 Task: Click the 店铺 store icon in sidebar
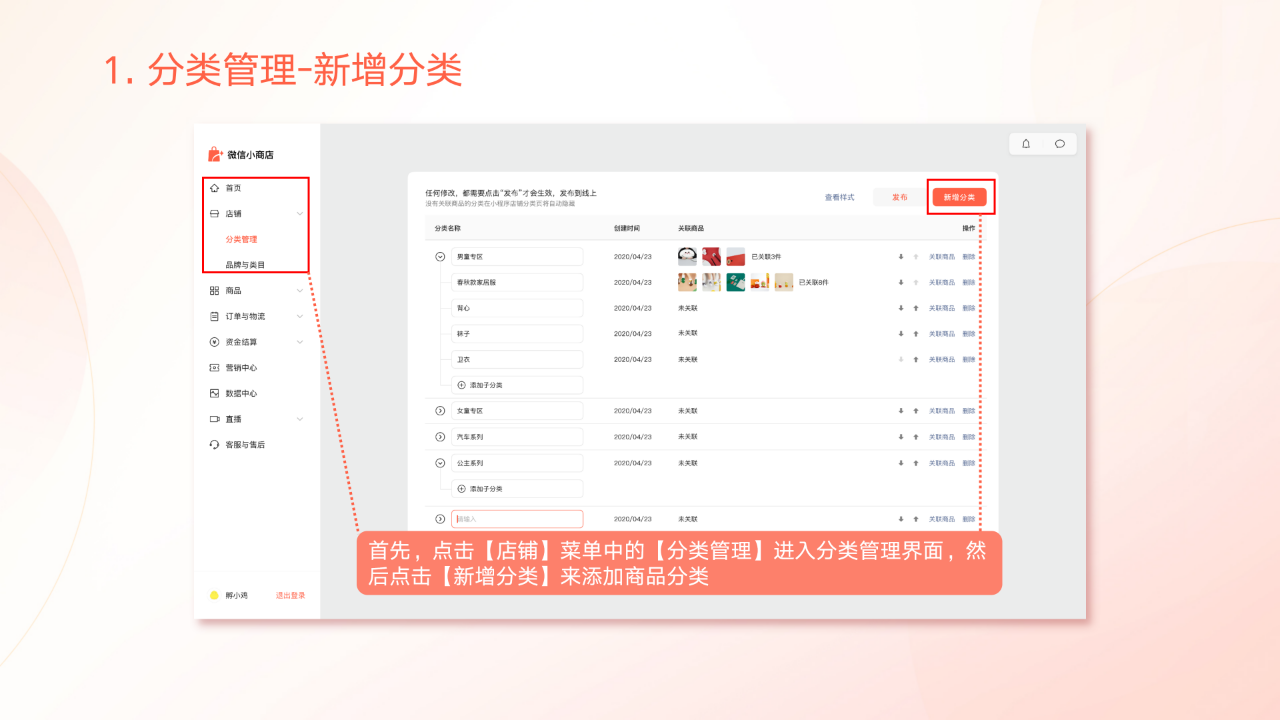coord(214,214)
